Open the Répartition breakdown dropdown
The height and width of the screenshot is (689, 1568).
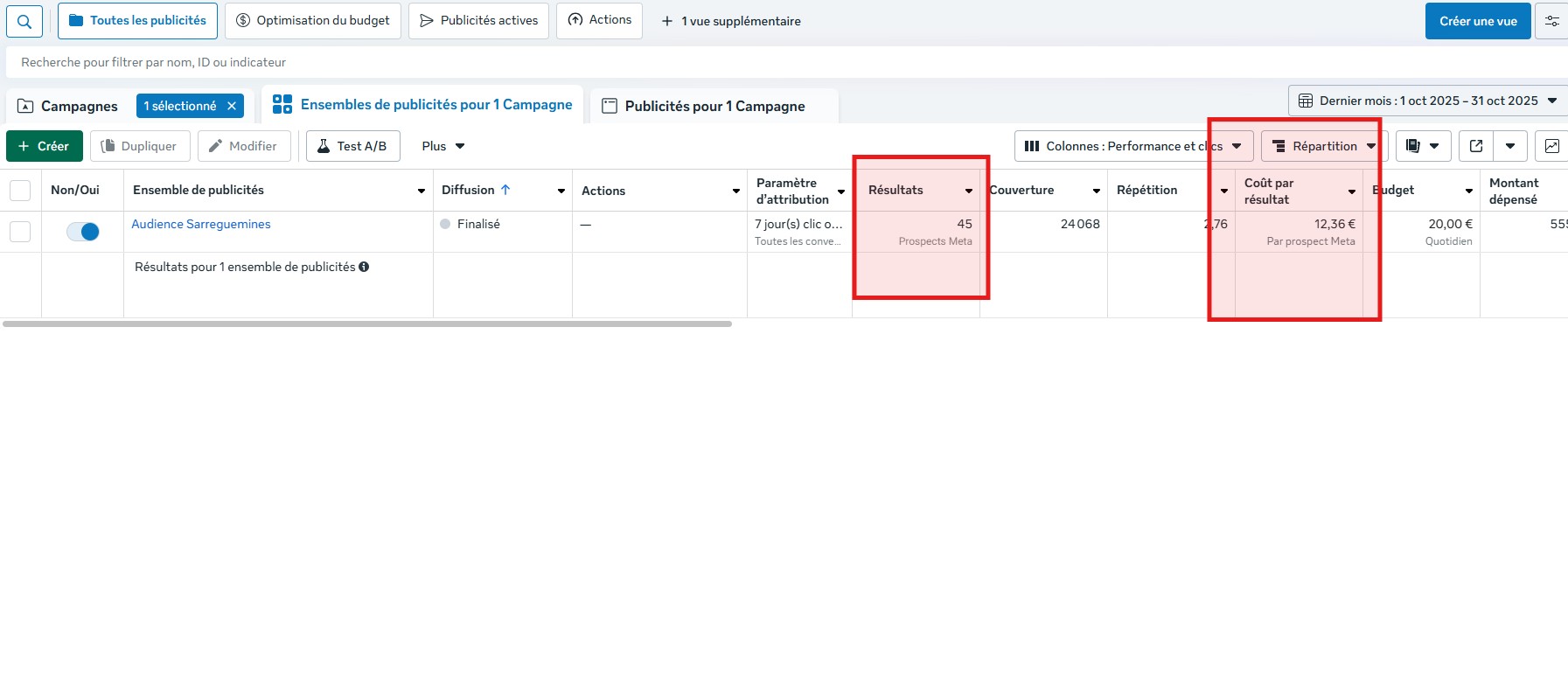click(x=1323, y=146)
